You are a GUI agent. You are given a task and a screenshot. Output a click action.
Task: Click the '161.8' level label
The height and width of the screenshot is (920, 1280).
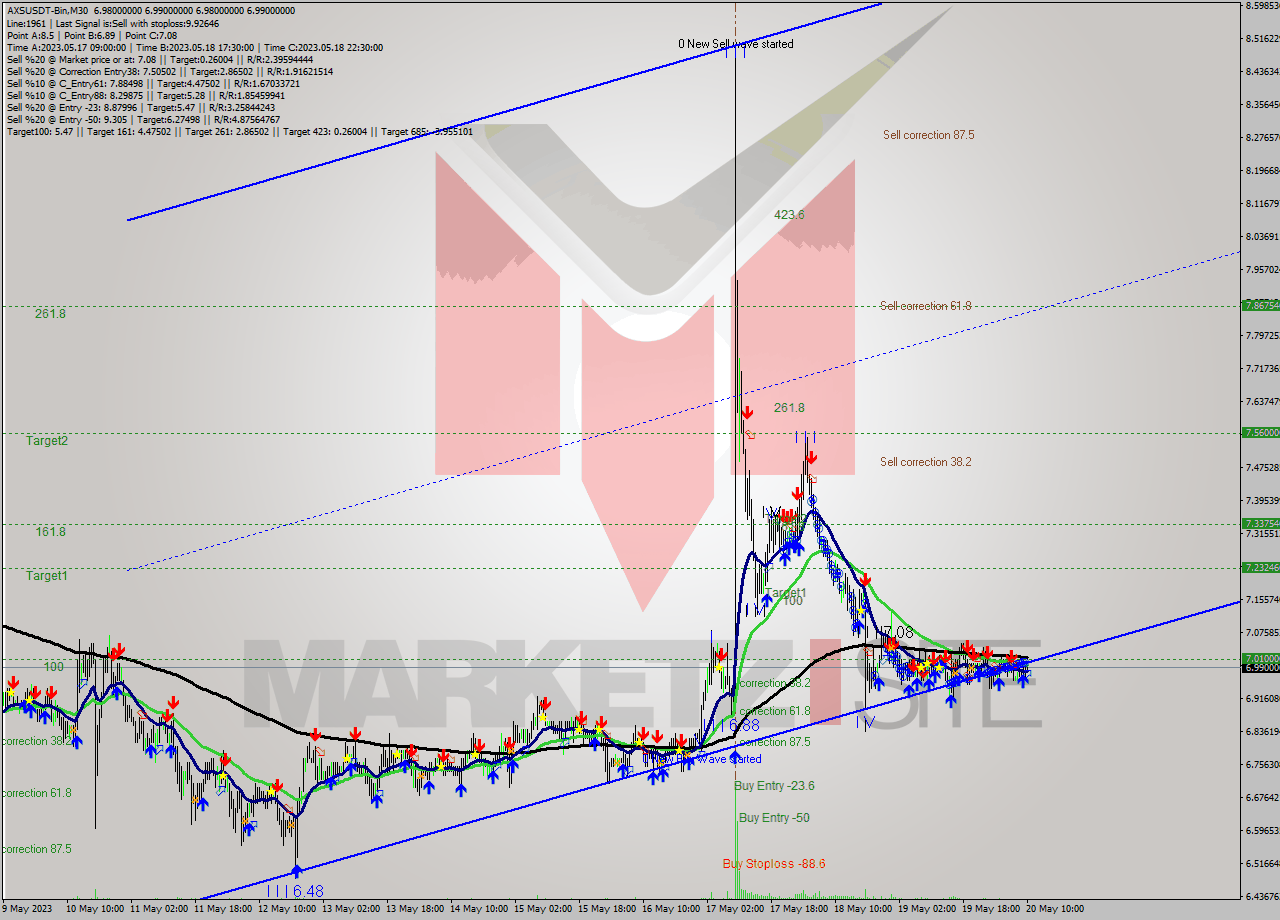(x=50, y=532)
